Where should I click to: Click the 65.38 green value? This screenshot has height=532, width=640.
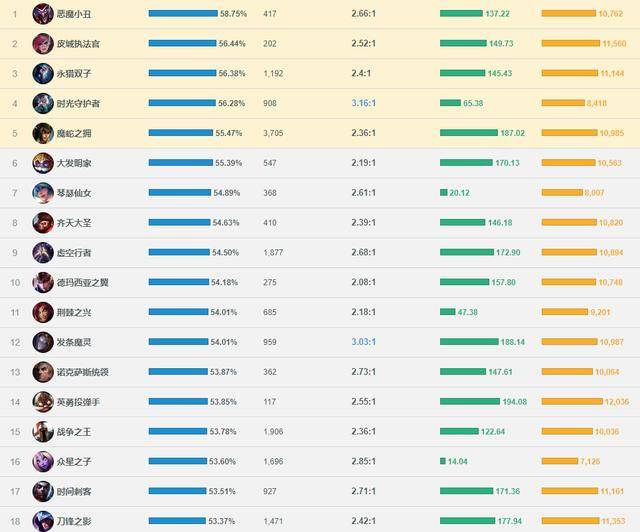tap(473, 103)
